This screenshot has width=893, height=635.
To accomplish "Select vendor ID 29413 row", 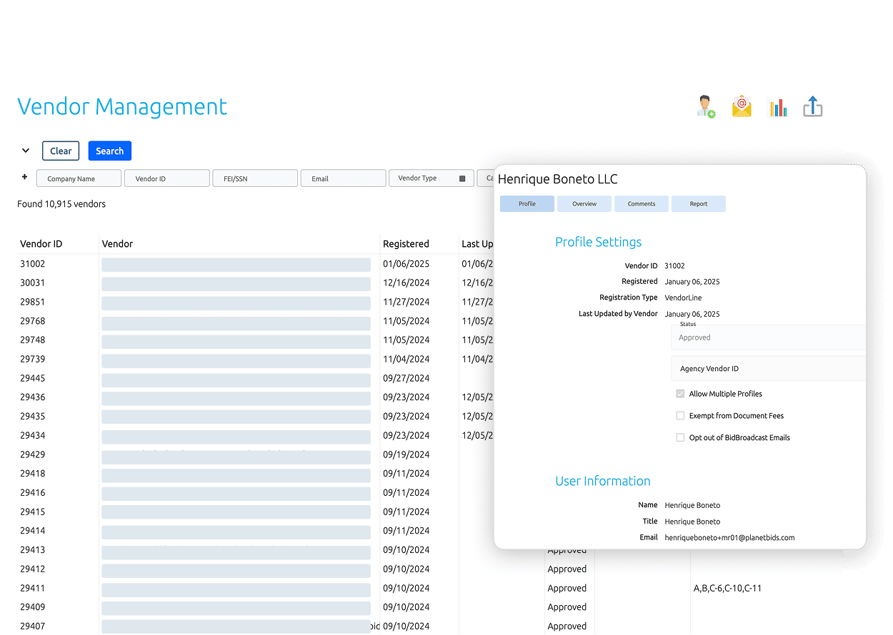I will pyautogui.click(x=32, y=550).
